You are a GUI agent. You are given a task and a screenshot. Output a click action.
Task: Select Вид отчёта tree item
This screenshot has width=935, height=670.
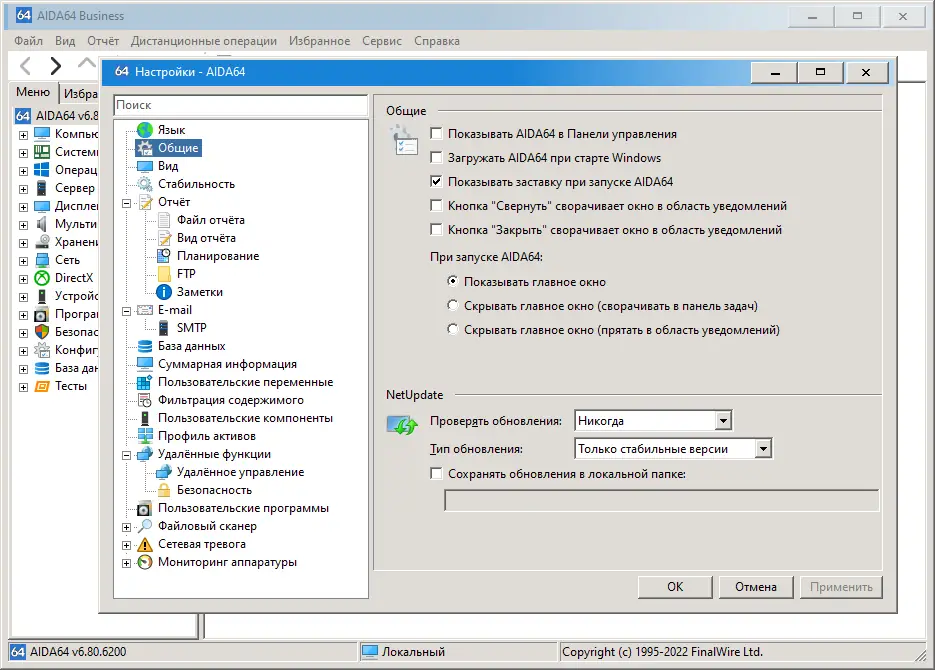pos(206,238)
